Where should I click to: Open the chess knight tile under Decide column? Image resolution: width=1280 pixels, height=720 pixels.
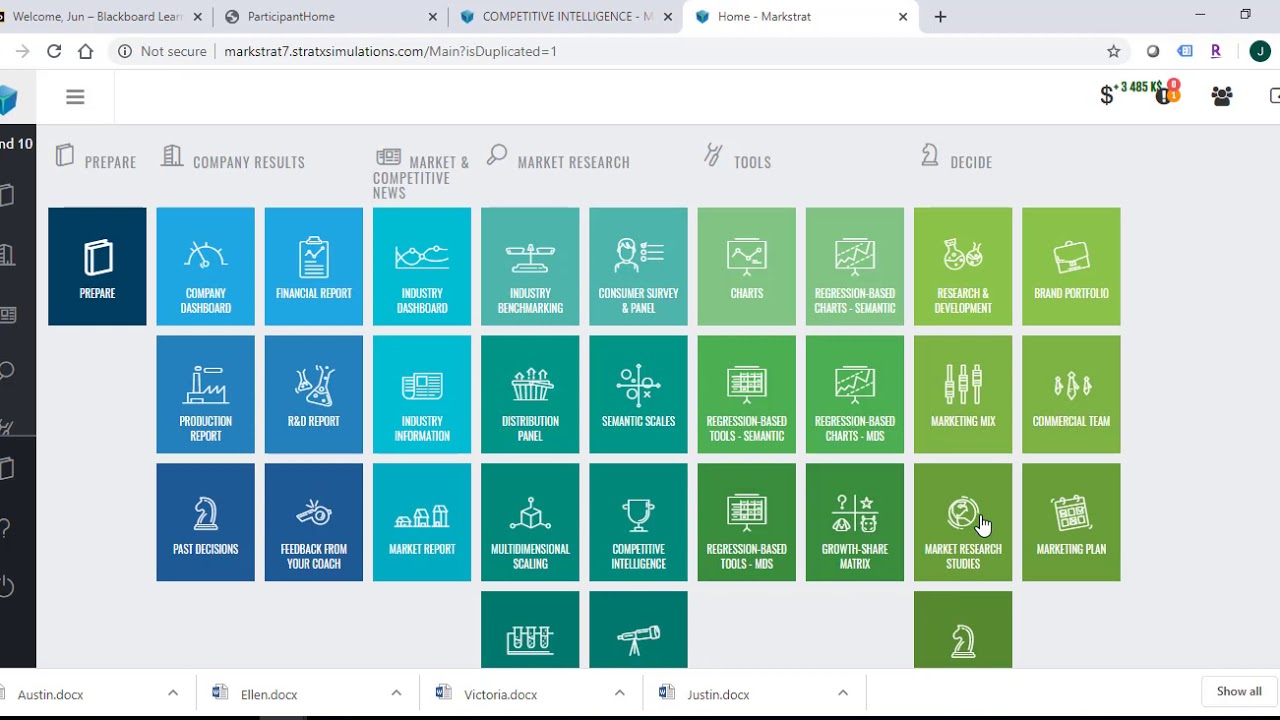tap(963, 630)
